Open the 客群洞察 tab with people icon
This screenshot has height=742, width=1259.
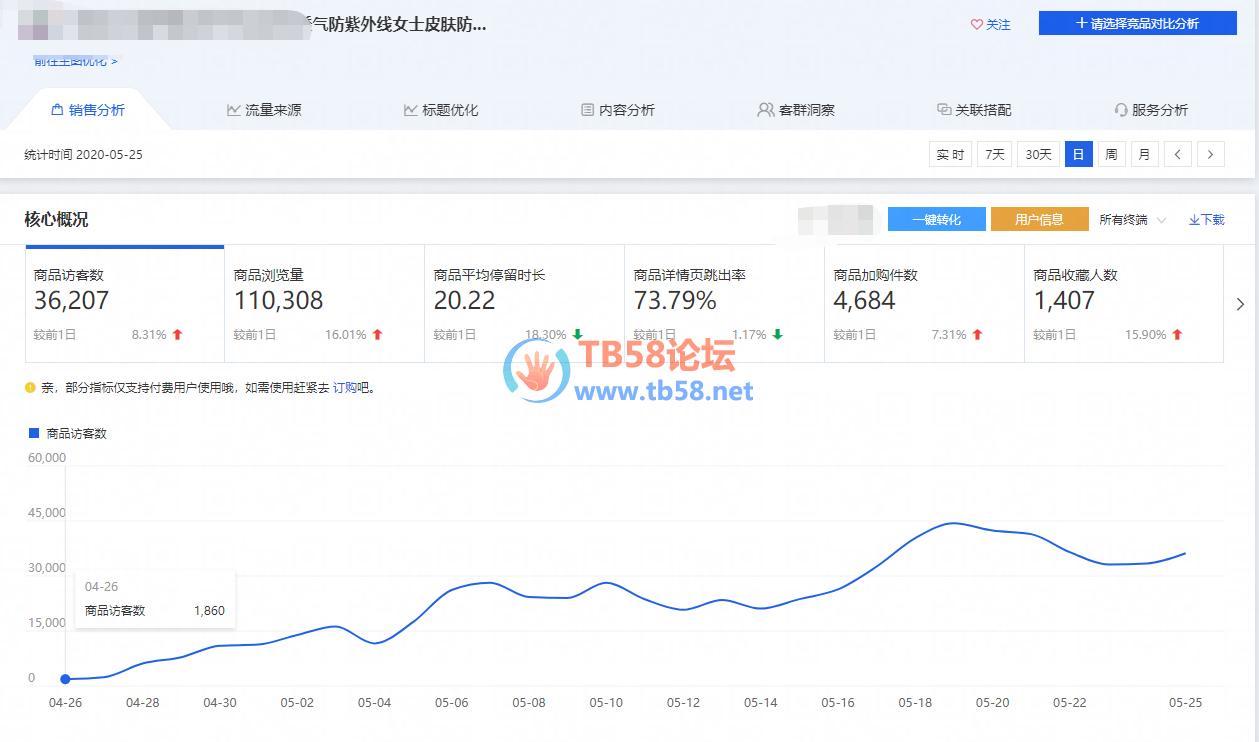pyautogui.click(x=796, y=110)
